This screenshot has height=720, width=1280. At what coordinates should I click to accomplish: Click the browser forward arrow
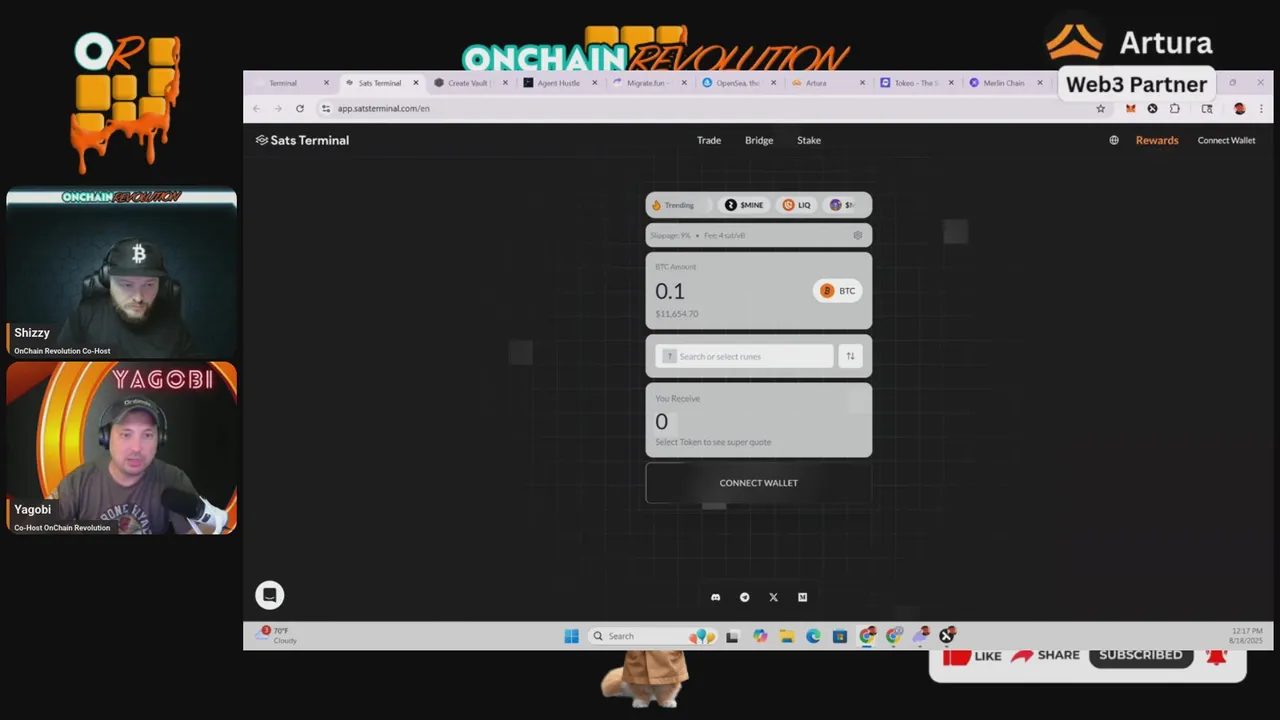(278, 108)
